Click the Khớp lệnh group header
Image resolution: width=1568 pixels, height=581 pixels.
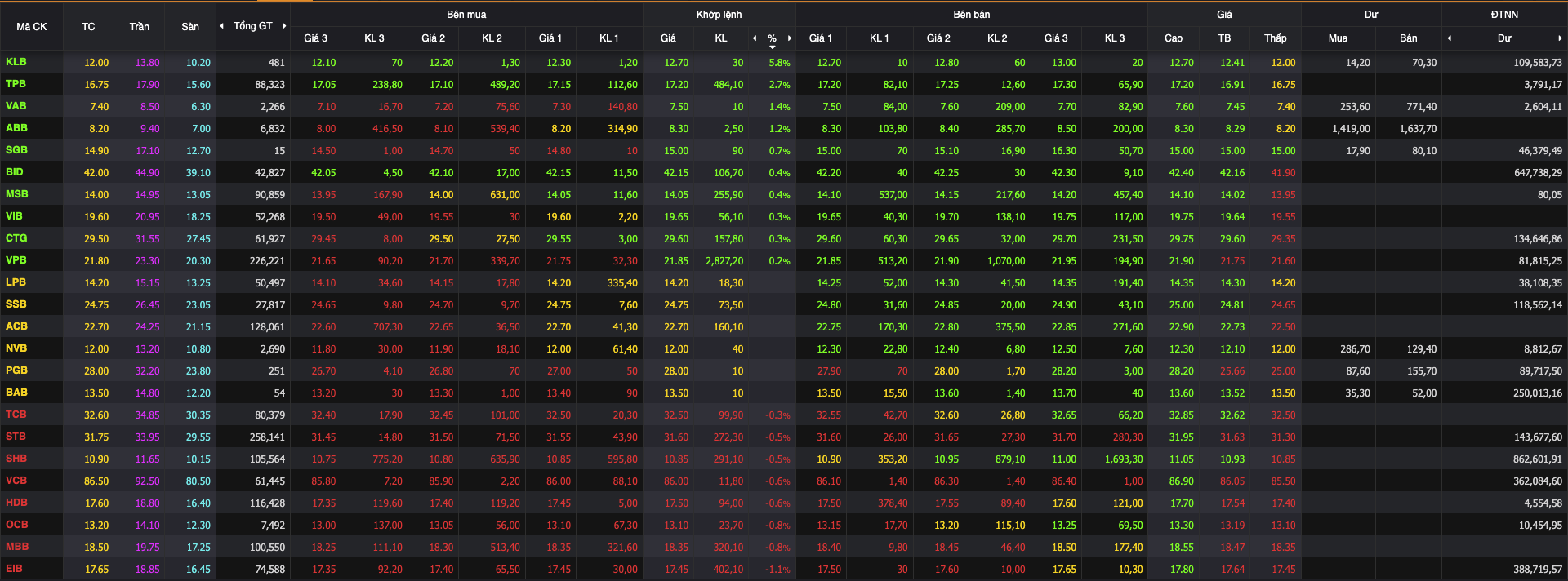(719, 15)
